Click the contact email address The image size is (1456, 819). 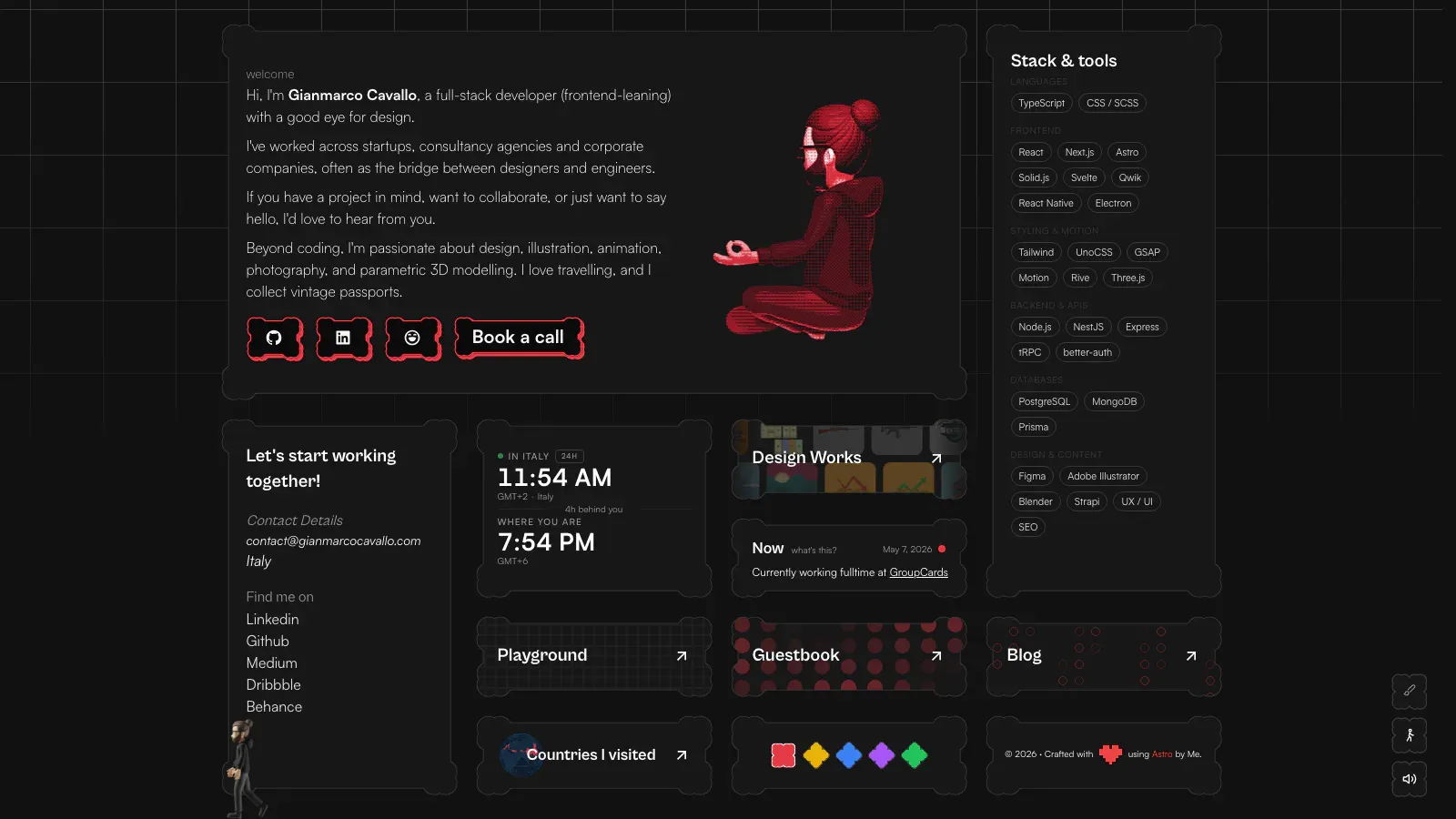coord(333,541)
